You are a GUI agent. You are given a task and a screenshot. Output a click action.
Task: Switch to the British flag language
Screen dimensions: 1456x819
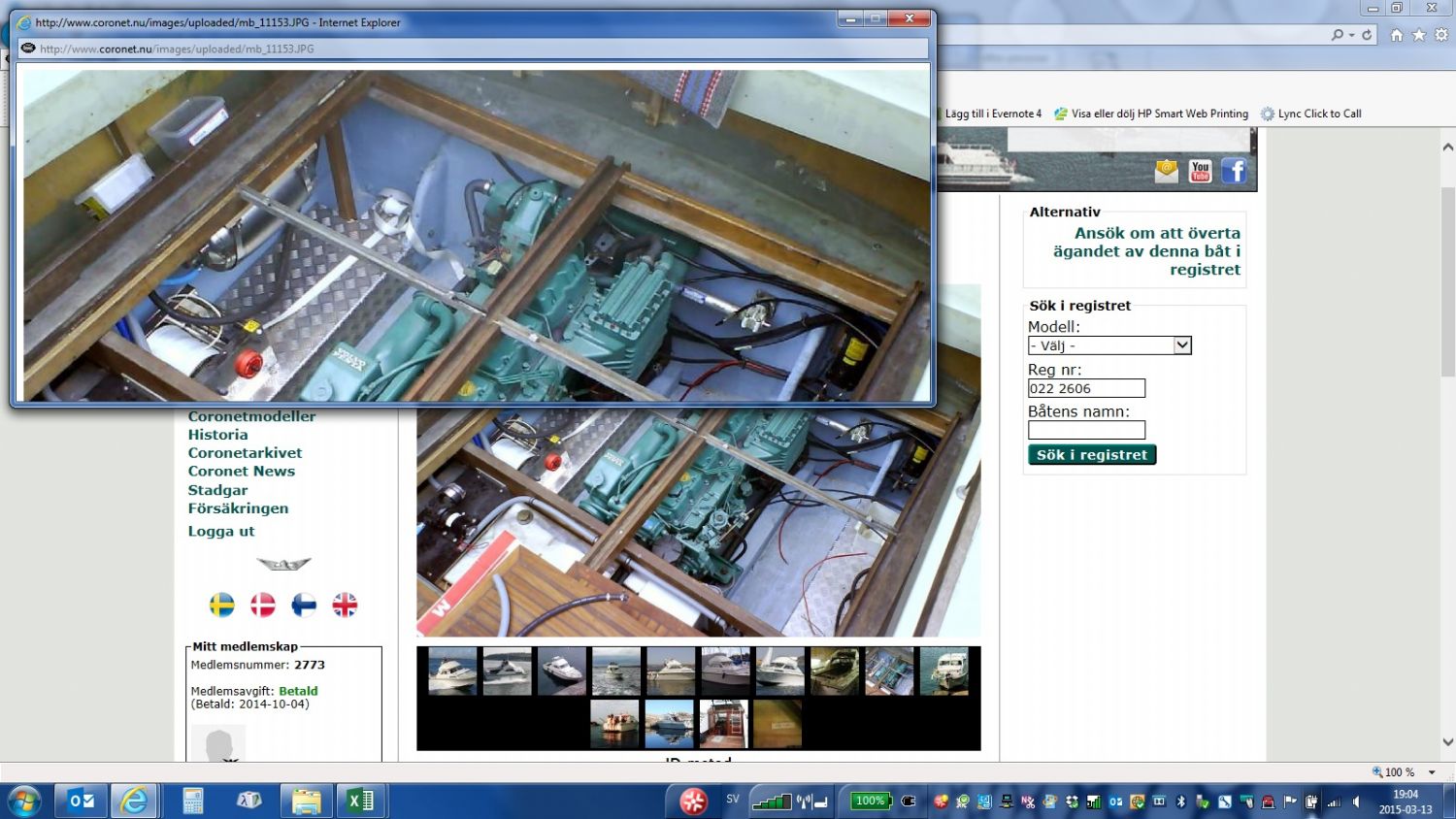tap(345, 605)
